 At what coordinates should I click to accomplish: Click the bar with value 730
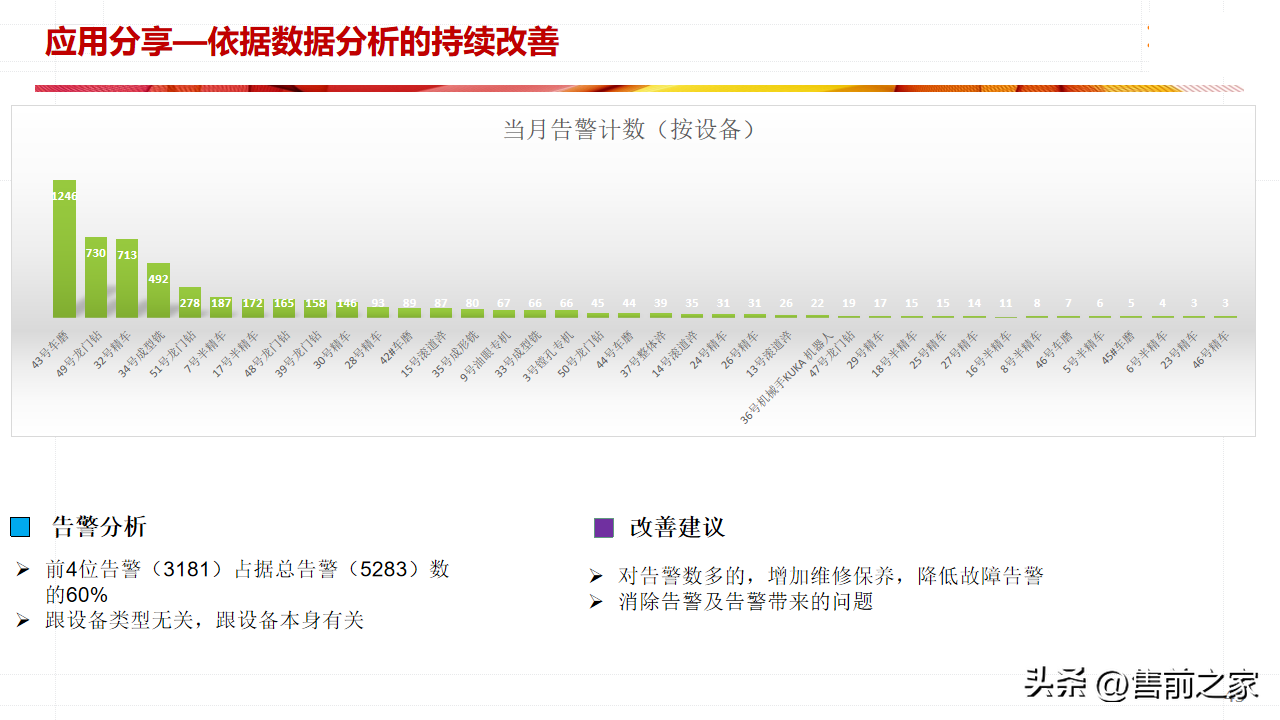[x=96, y=277]
